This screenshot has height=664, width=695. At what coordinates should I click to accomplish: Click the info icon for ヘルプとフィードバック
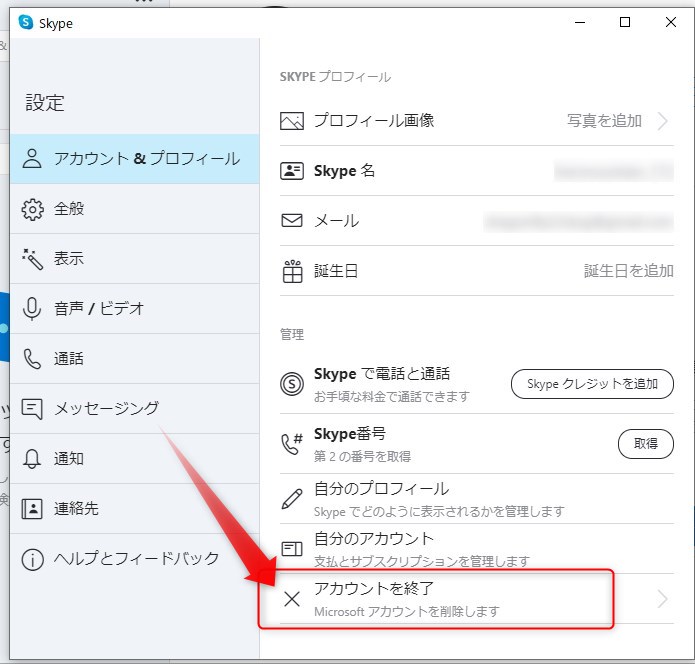click(32, 559)
